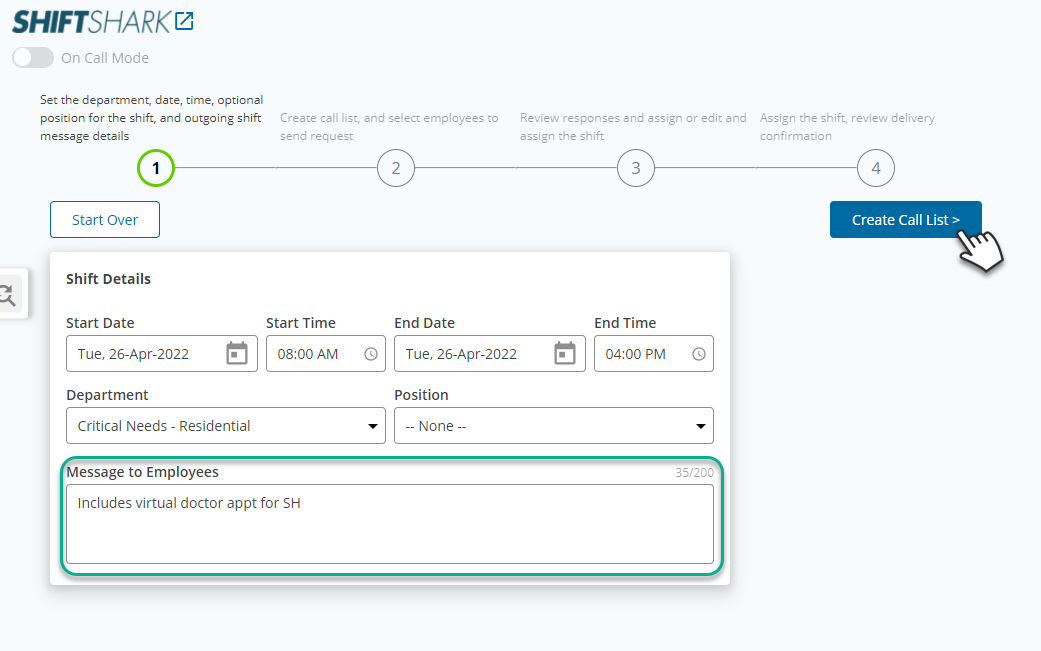Click the 'Assign the shift, review delivery' text

[x=847, y=126]
